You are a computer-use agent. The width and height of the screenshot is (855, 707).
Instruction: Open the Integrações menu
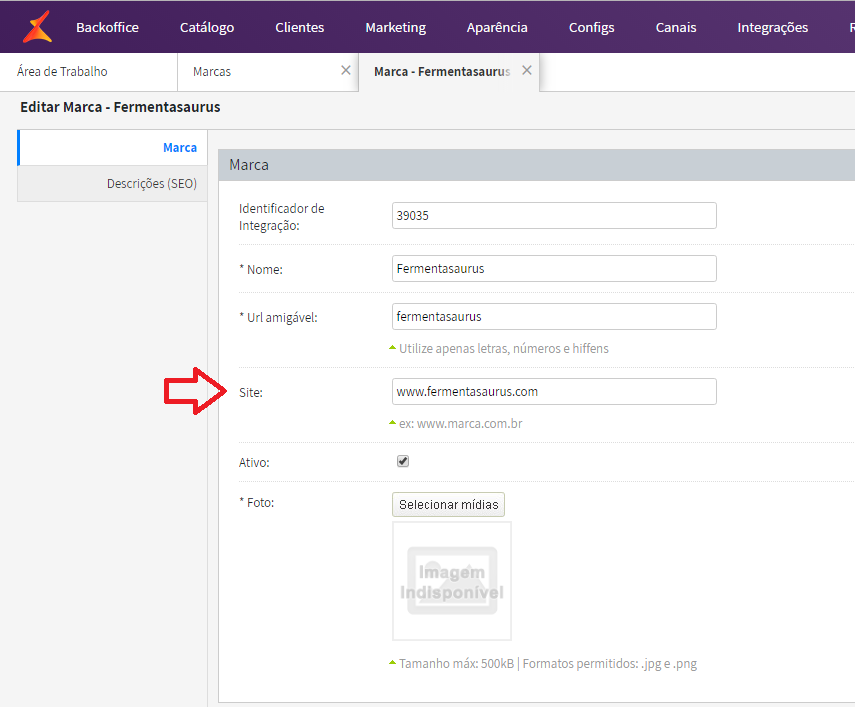(773, 27)
